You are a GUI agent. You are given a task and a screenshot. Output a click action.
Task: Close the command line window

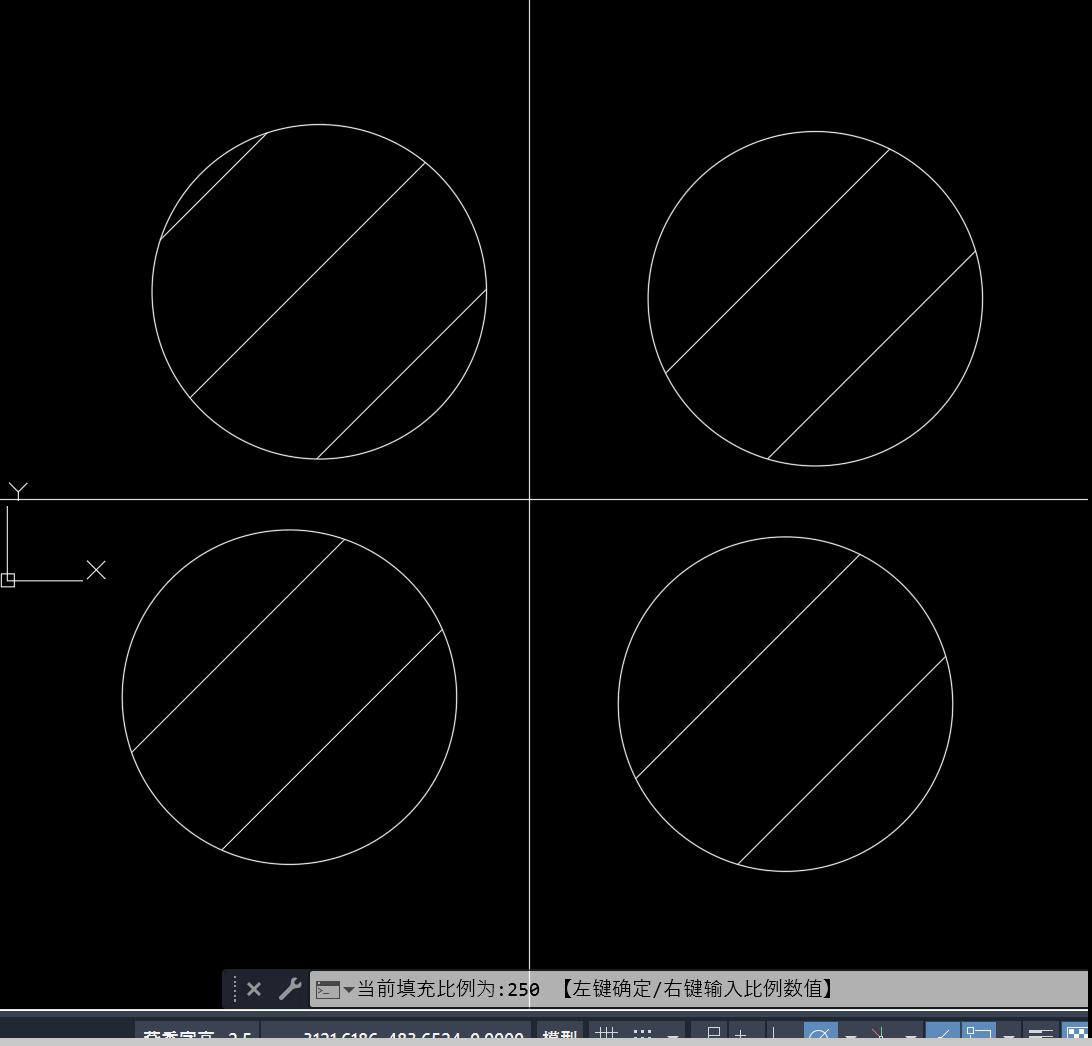tap(254, 989)
